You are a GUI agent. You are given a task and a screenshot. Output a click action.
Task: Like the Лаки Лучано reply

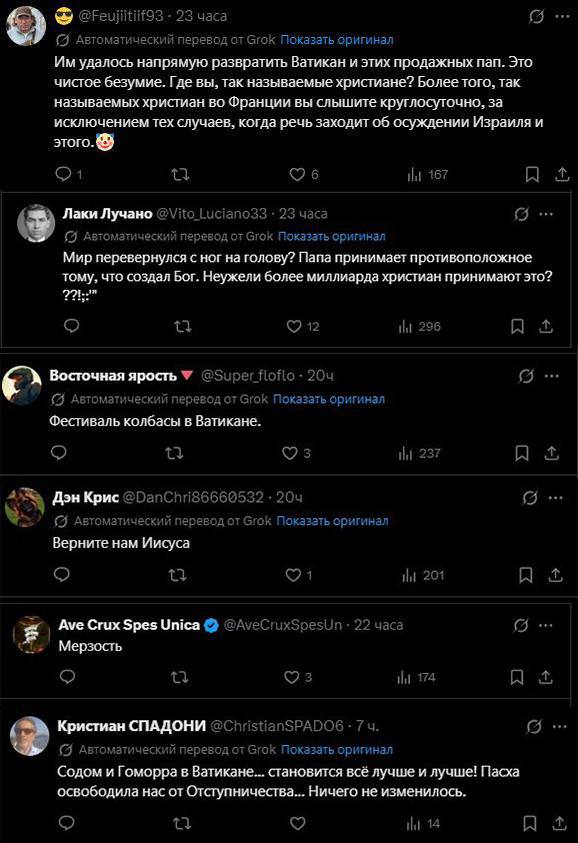(294, 326)
